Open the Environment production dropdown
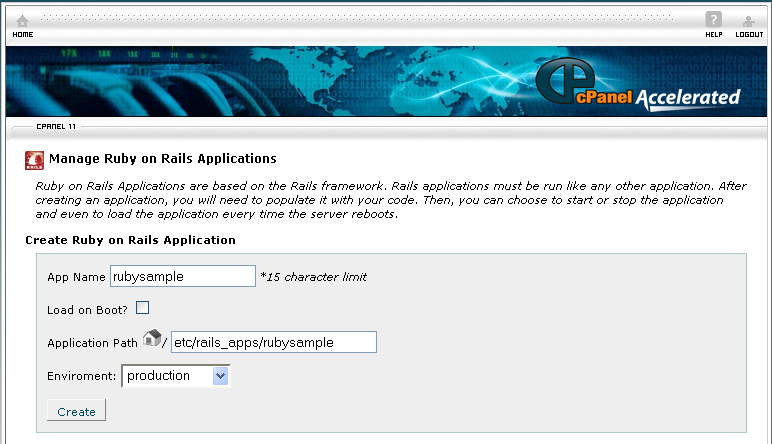 coord(176,376)
